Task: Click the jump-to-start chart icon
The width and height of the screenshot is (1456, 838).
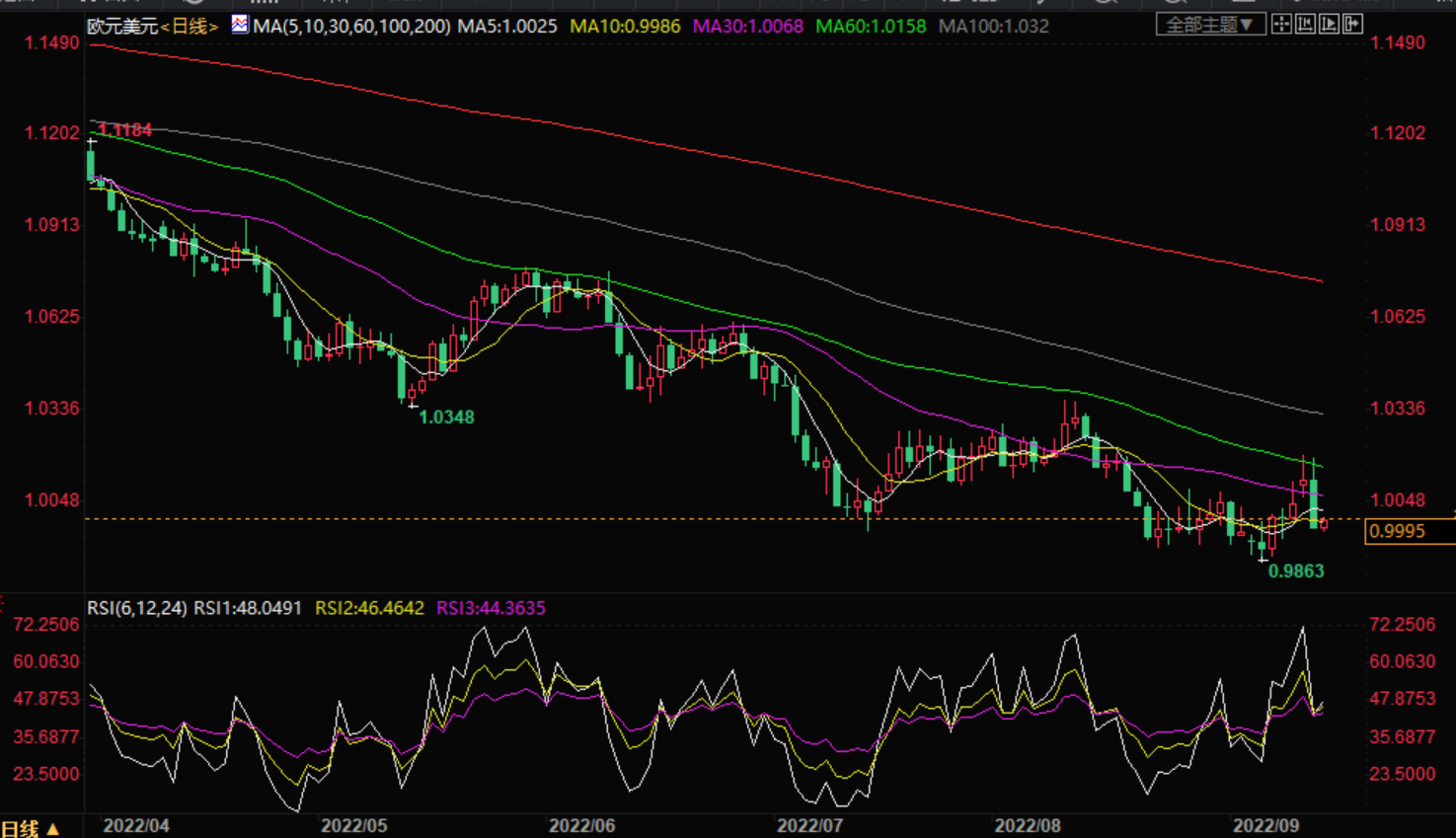Action: click(1305, 25)
